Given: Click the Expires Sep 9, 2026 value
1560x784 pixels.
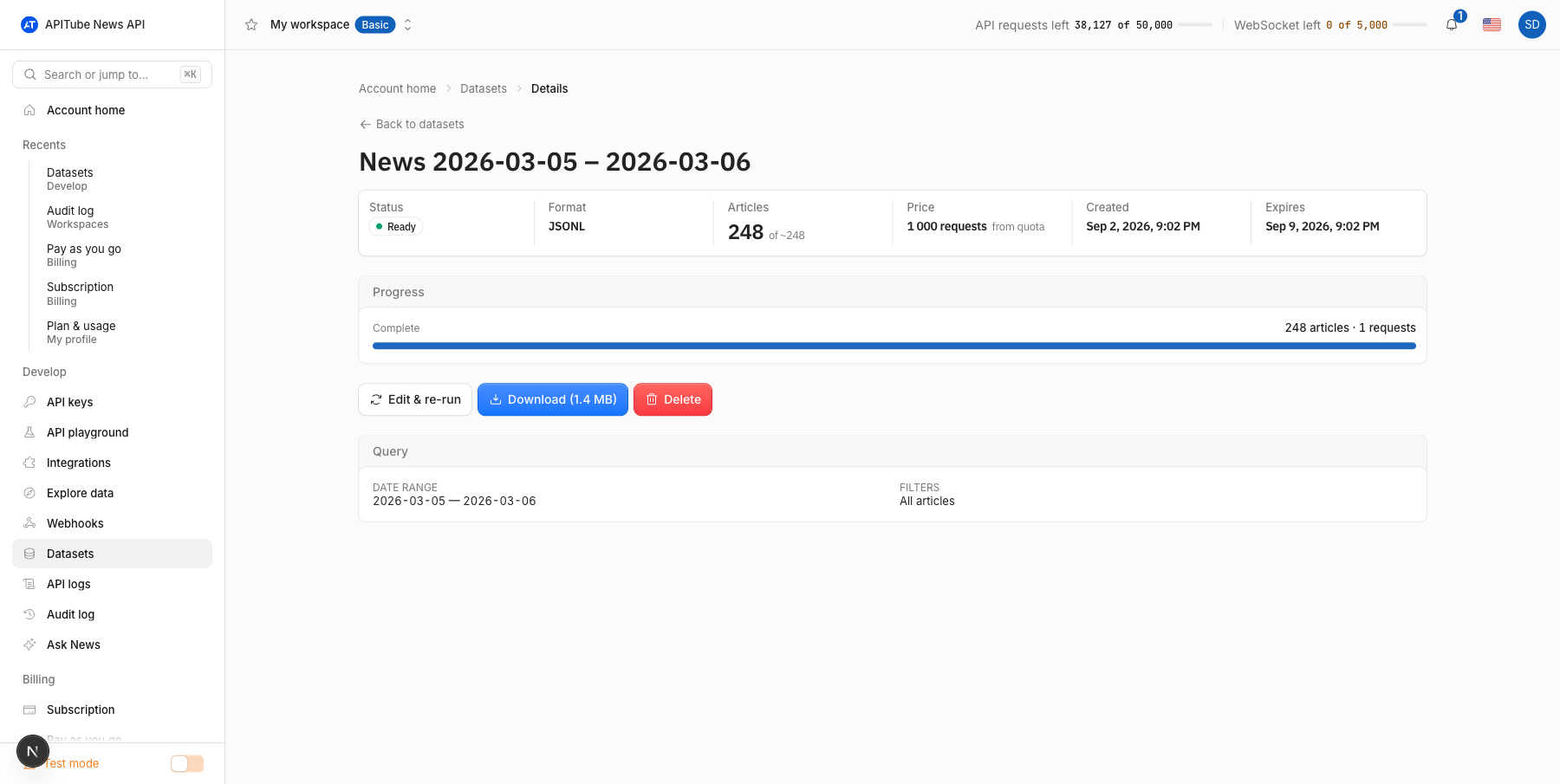Looking at the screenshot, I should pyautogui.click(x=1323, y=226).
